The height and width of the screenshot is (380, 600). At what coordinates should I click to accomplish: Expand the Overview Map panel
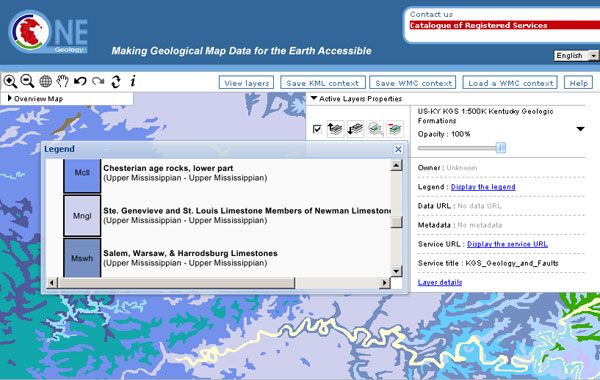click(35, 99)
